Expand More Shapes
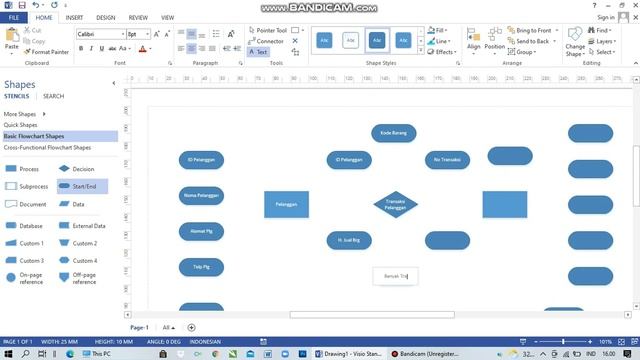Image resolution: width=640 pixels, height=360 pixels. [x=24, y=114]
